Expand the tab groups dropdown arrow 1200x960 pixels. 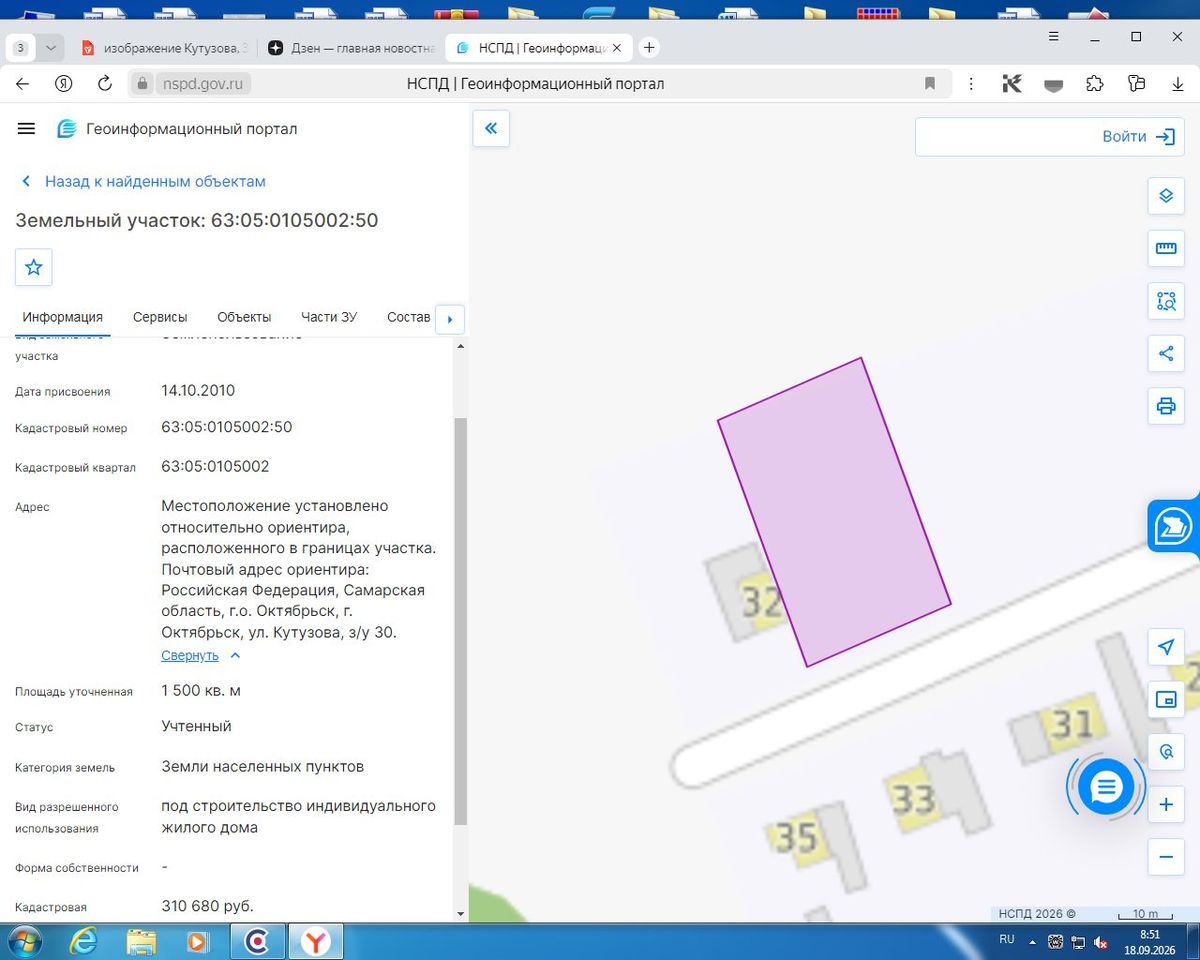point(51,48)
